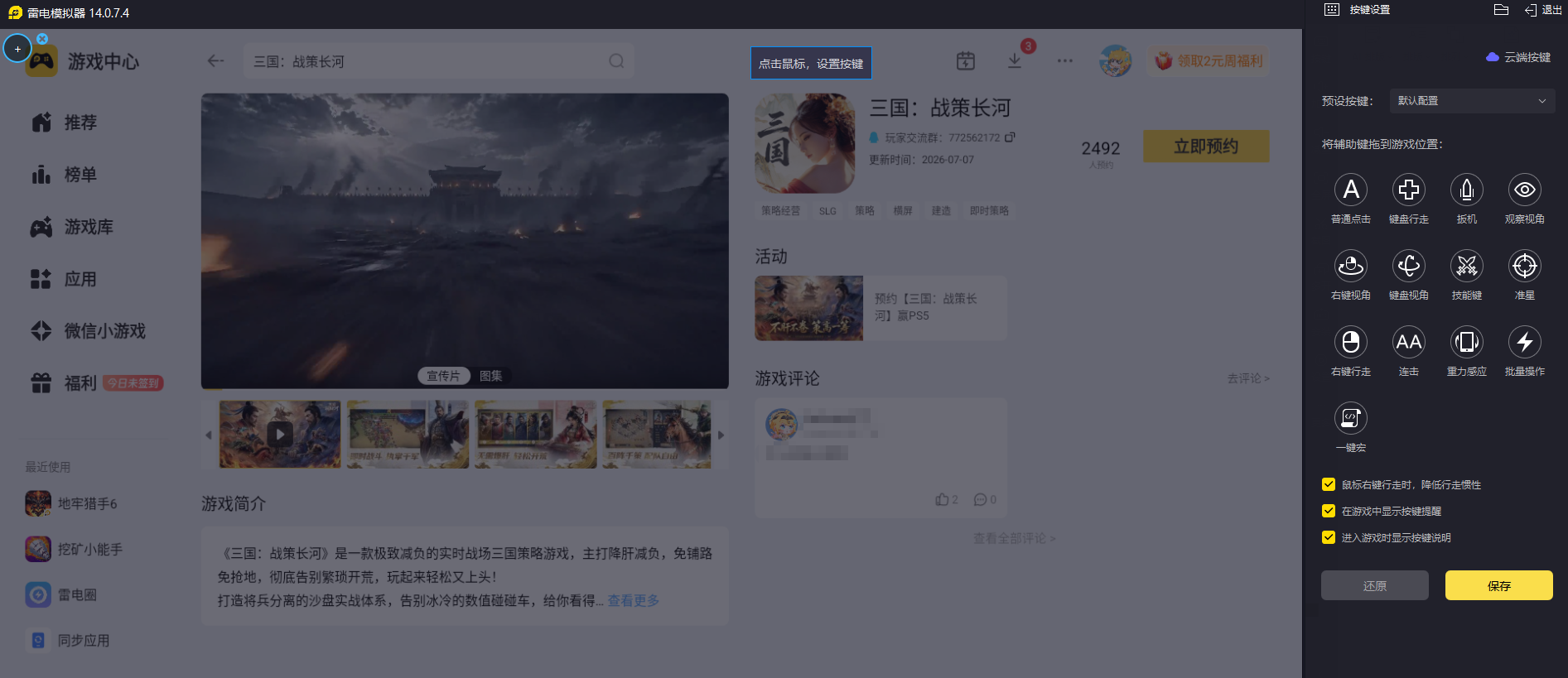Screen dimensions: 1568x678
Task: Open the third screenshot thumbnail
Action: (536, 435)
